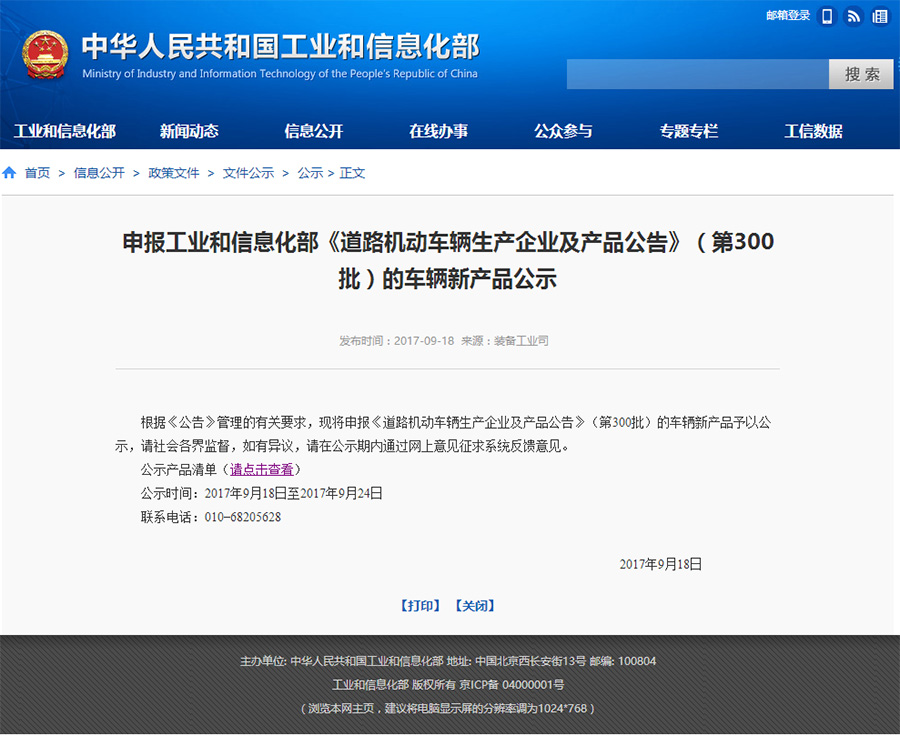Click the 联系电话 010-68205628 line
Viewport: 900px width, 736px height.
click(211, 517)
